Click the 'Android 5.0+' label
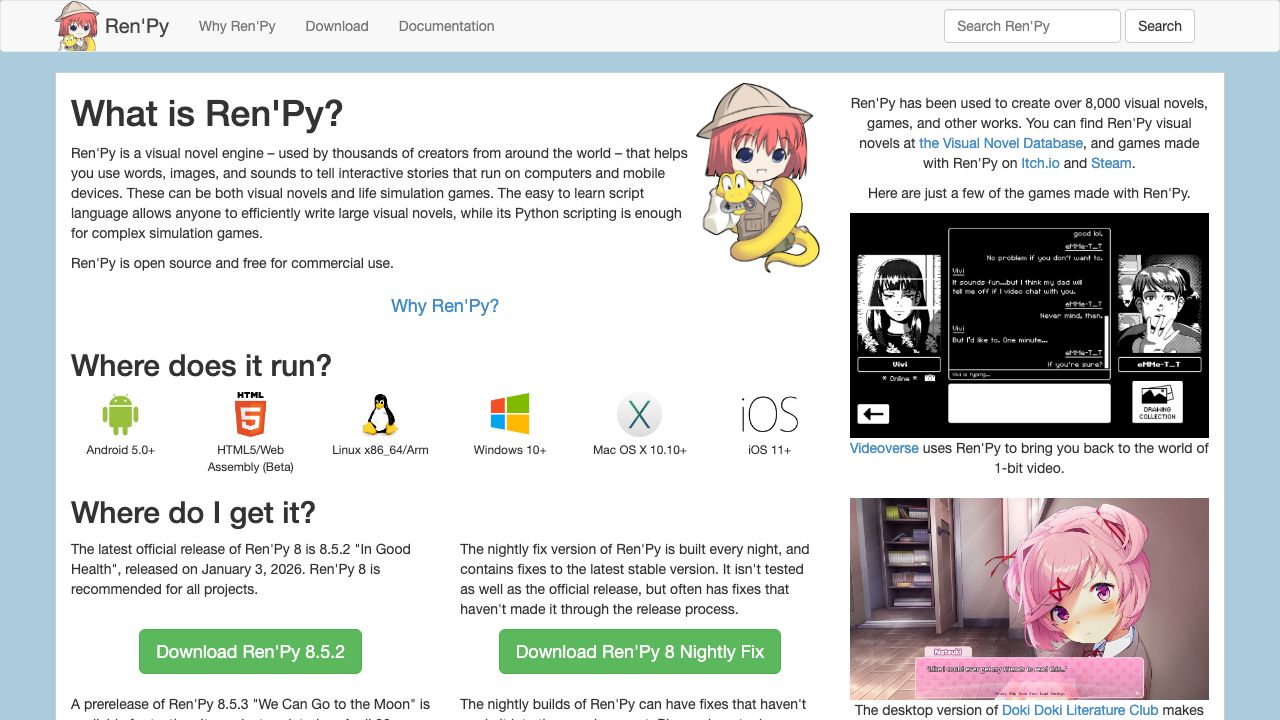Screen dimensions: 1280x720 tap(120, 450)
